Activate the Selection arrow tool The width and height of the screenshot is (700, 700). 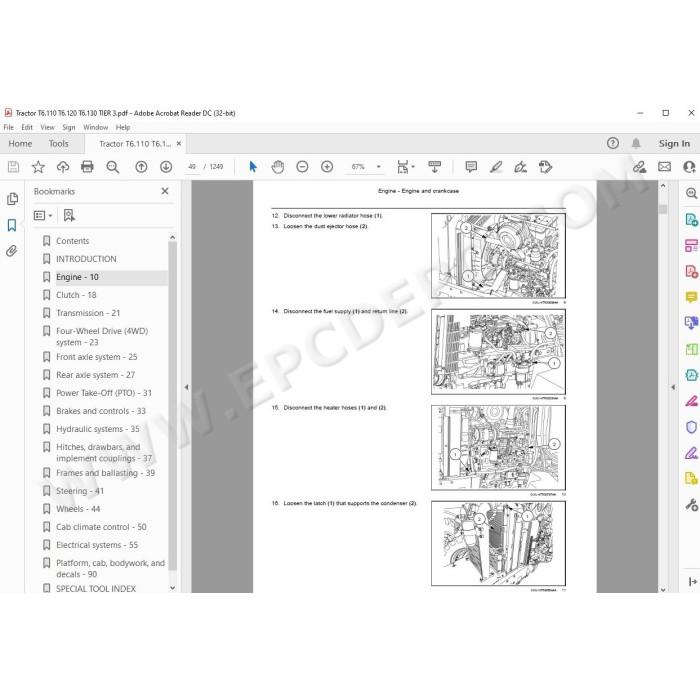pyautogui.click(x=253, y=167)
